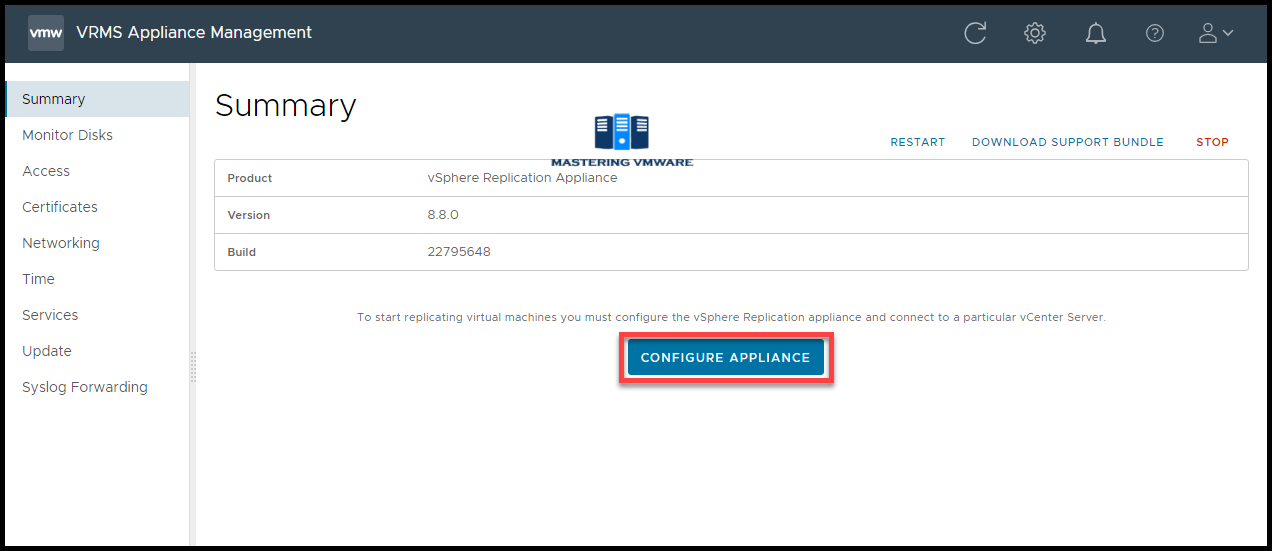Open the notifications bell icon
The width and height of the screenshot is (1272, 551).
1096,33
